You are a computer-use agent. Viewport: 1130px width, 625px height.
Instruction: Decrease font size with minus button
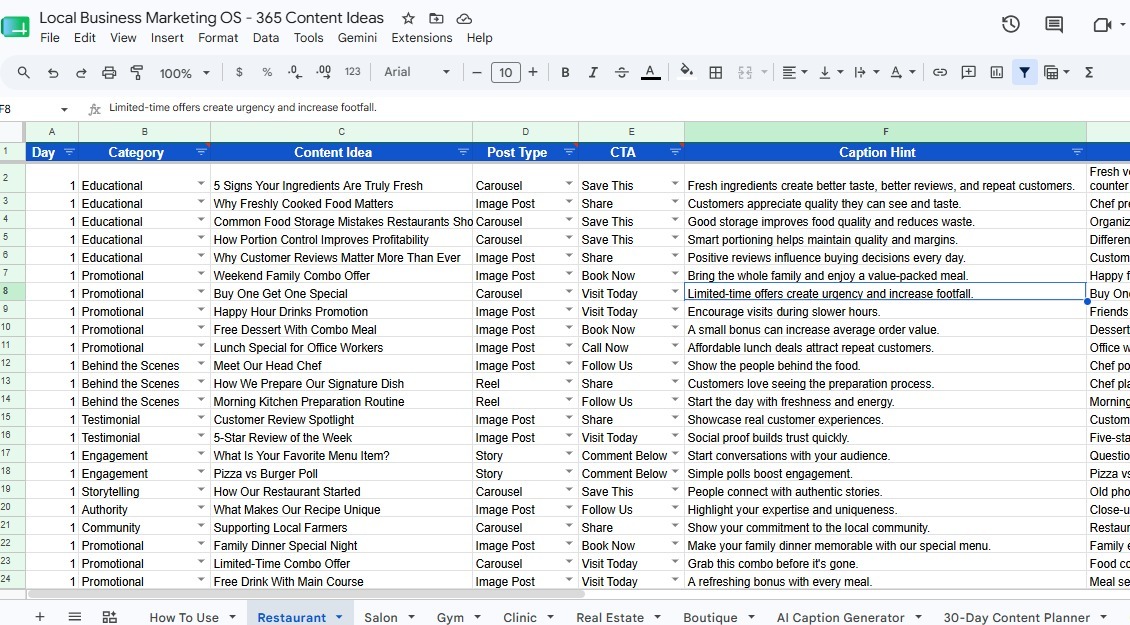[476, 72]
